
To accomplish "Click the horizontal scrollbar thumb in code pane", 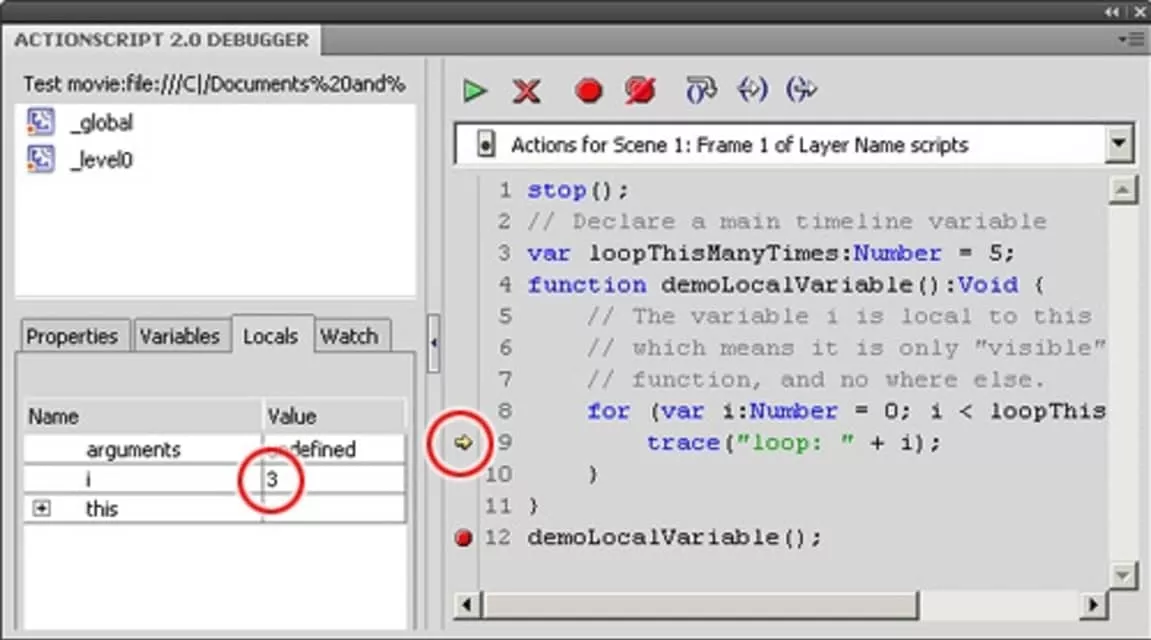I will pyautogui.click(x=700, y=604).
